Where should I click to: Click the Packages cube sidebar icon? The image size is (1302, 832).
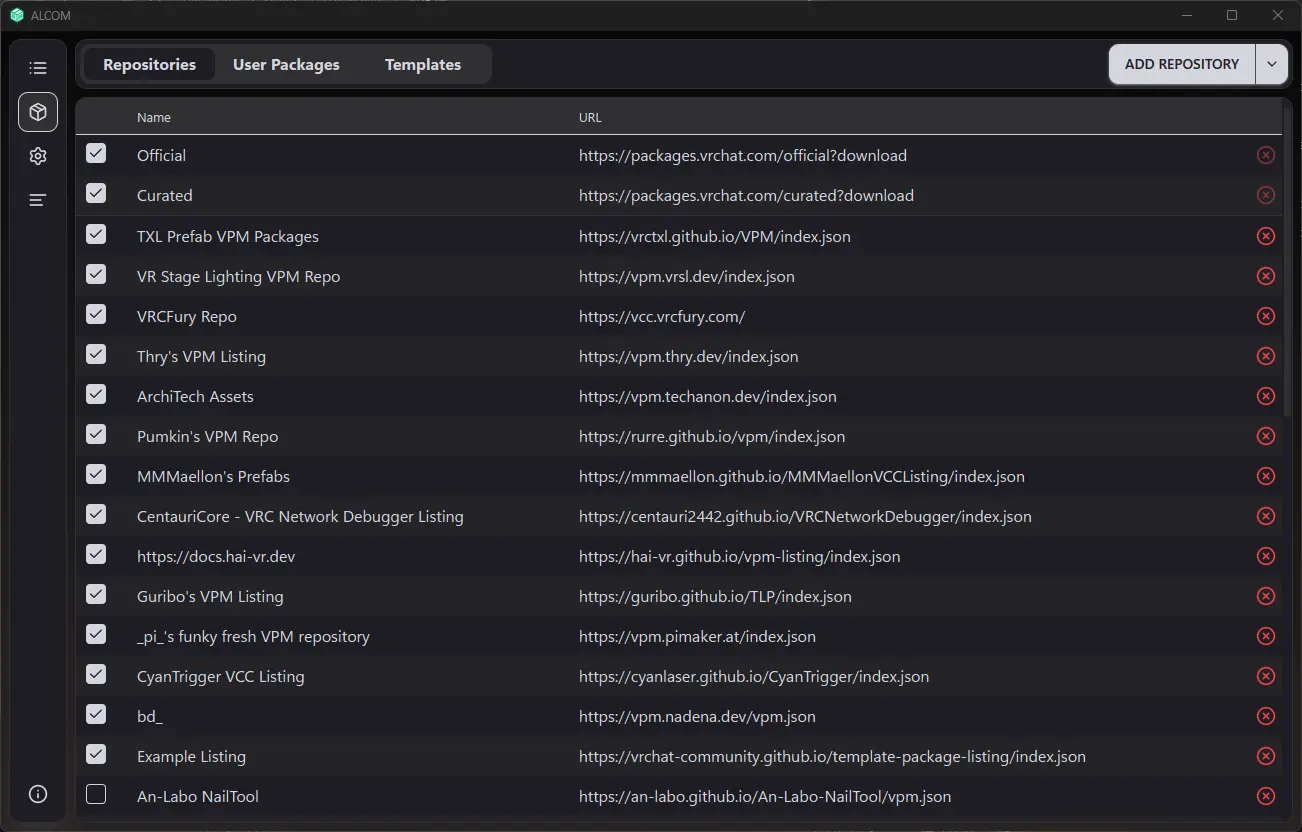[38, 112]
